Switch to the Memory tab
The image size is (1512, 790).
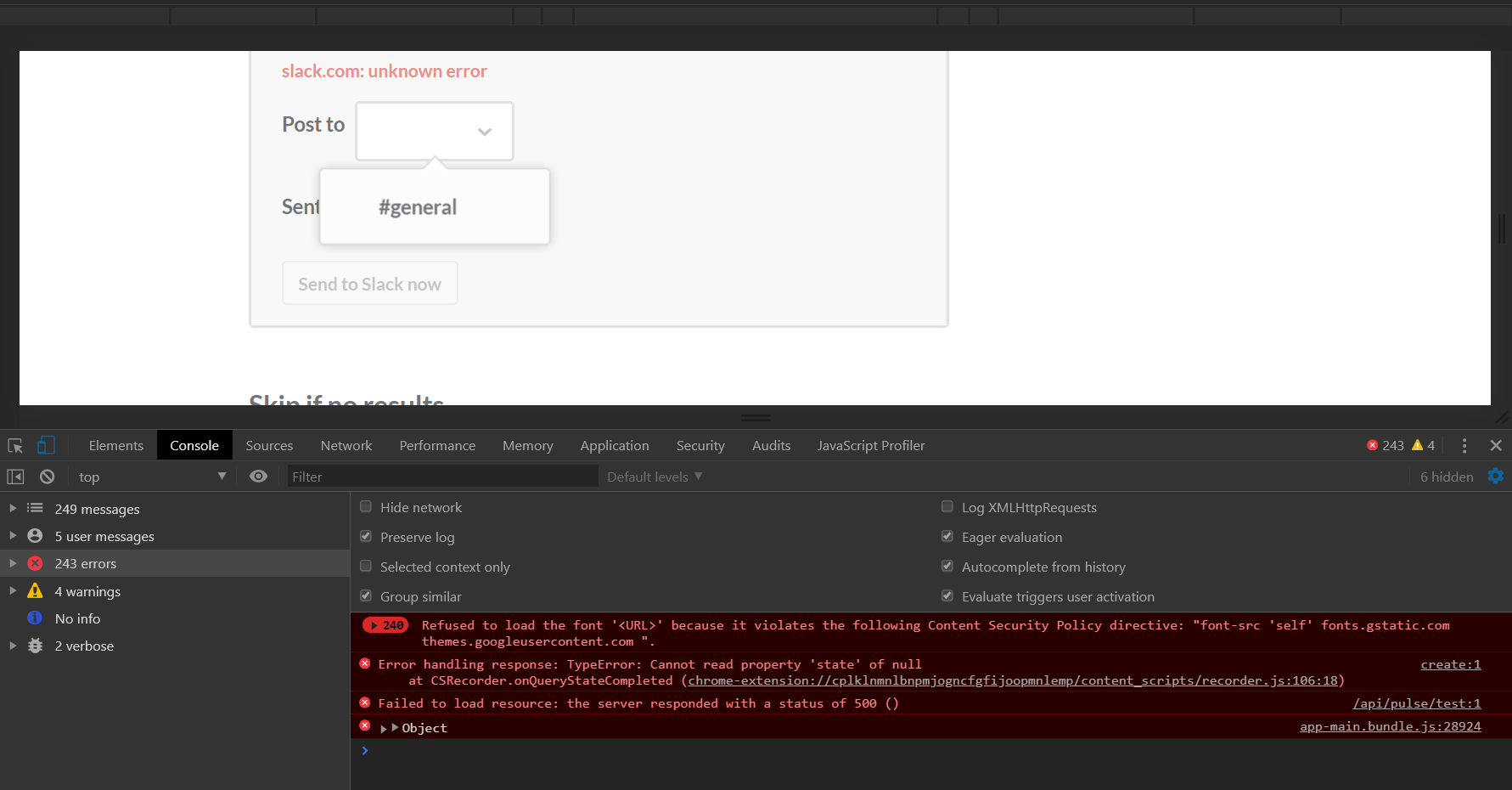[527, 445]
